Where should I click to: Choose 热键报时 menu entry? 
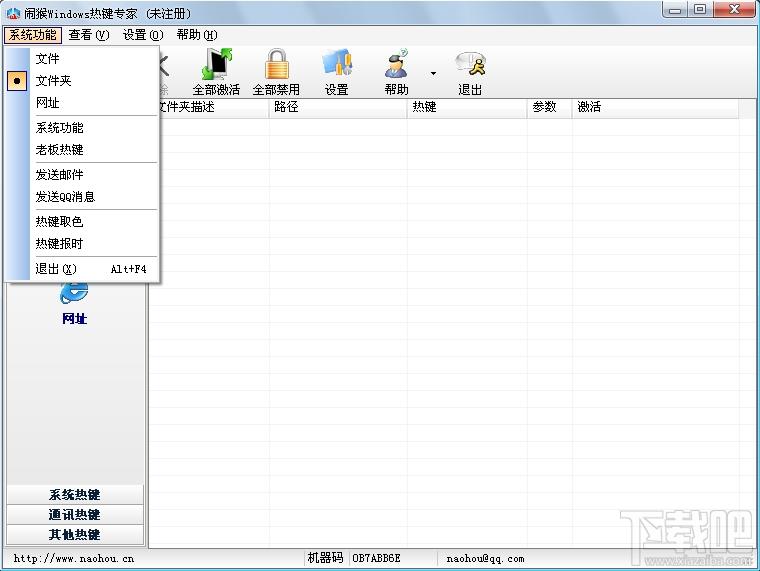coord(95,244)
